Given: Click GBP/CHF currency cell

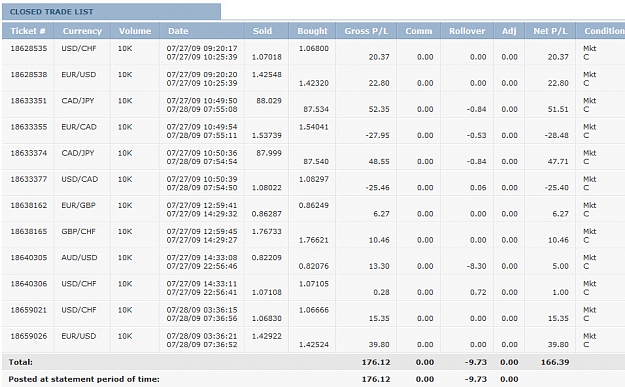Looking at the screenshot, I should 79,231.
